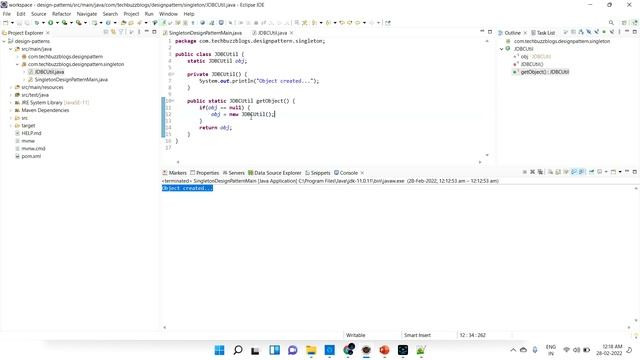Image resolution: width=640 pixels, height=360 pixels.
Task: Toggle Show Console on standard output
Action: [x=573, y=172]
